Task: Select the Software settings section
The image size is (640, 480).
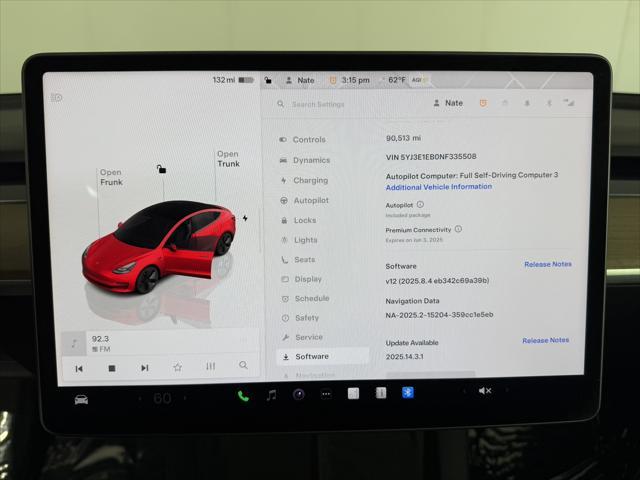Action: (x=323, y=356)
